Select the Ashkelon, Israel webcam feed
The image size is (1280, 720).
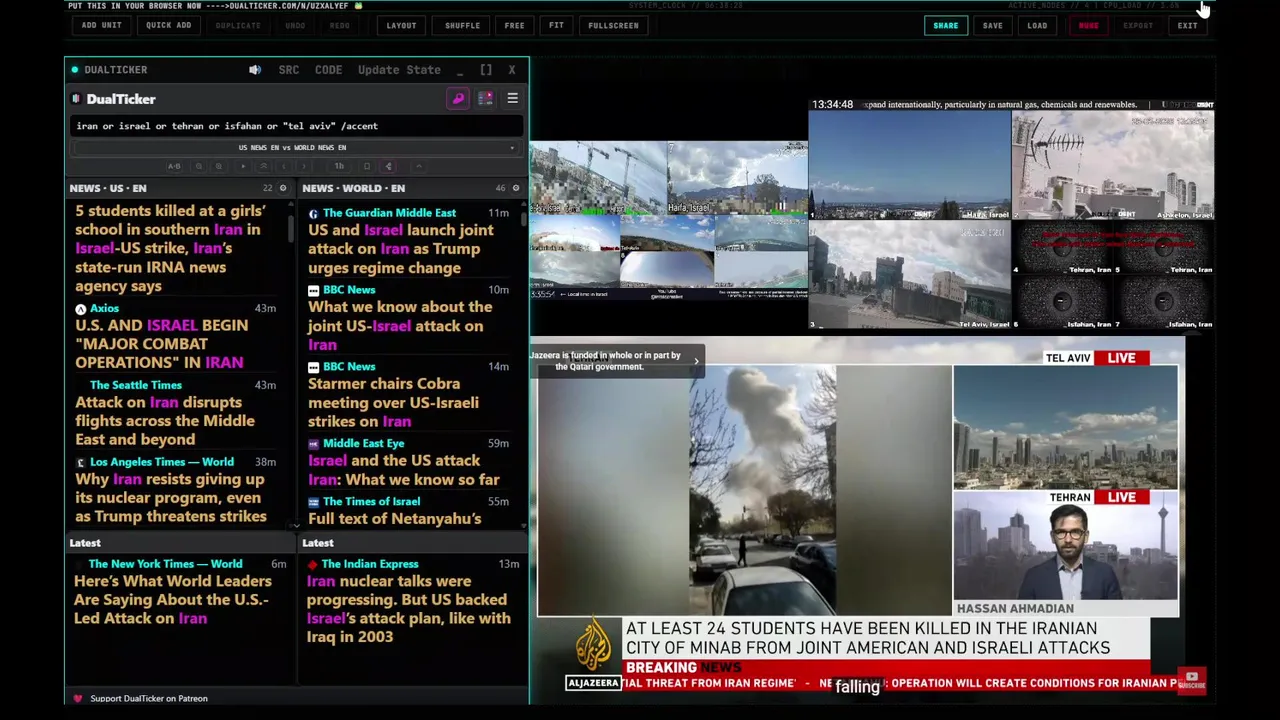[1113, 165]
